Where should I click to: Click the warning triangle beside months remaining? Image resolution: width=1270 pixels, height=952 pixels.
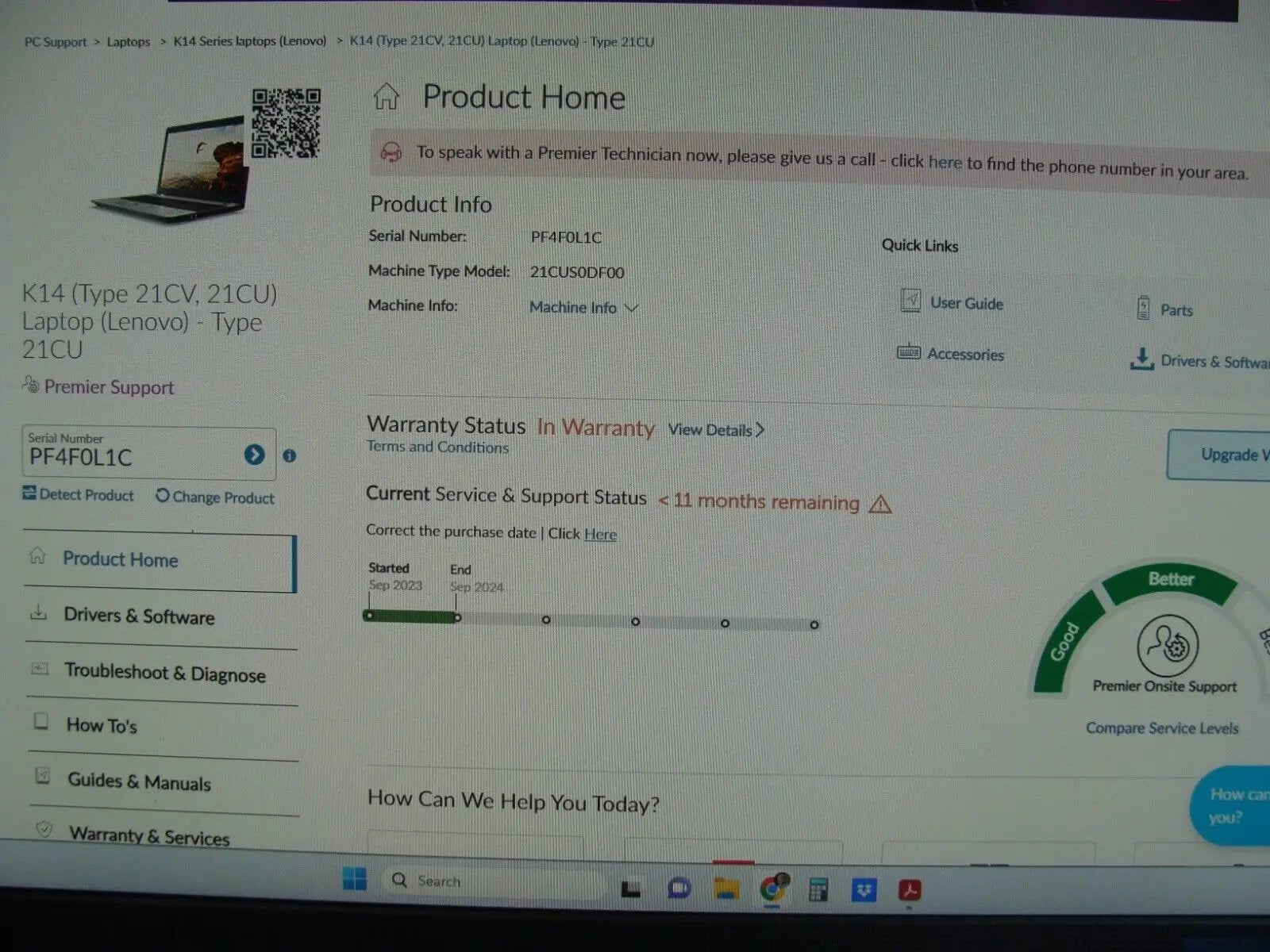click(x=880, y=505)
